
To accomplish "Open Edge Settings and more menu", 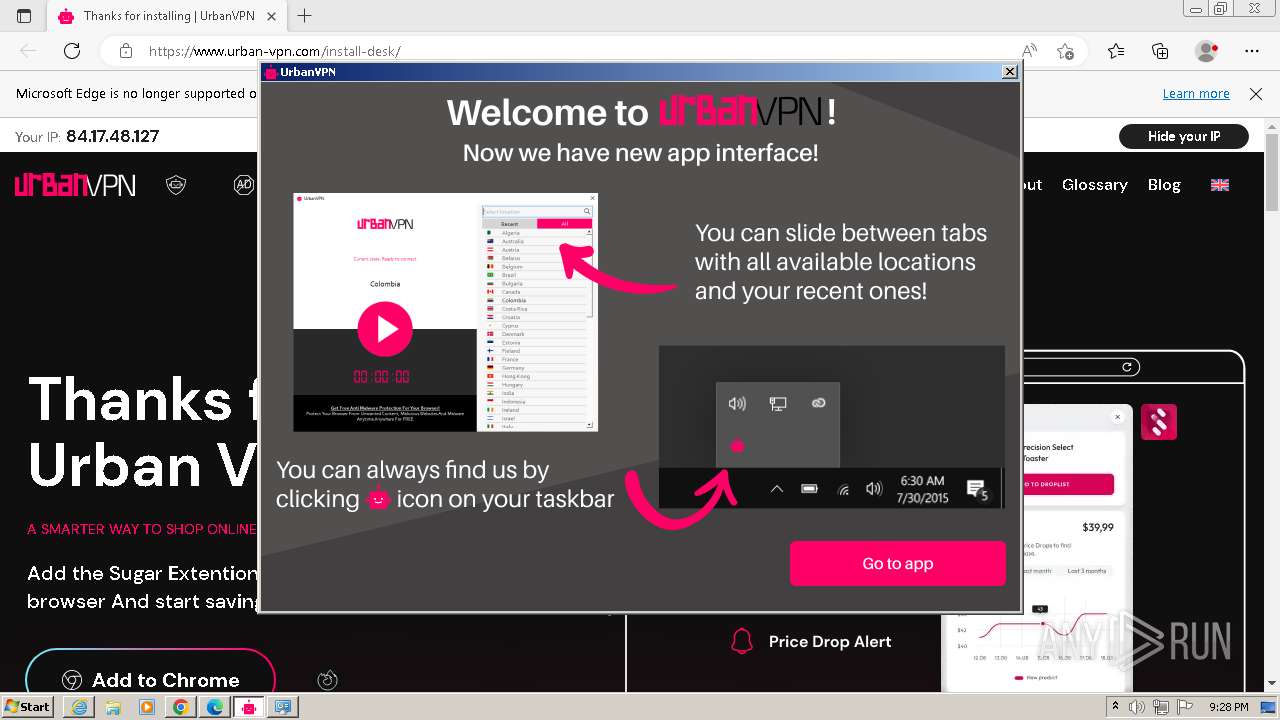I will (x=1252, y=51).
